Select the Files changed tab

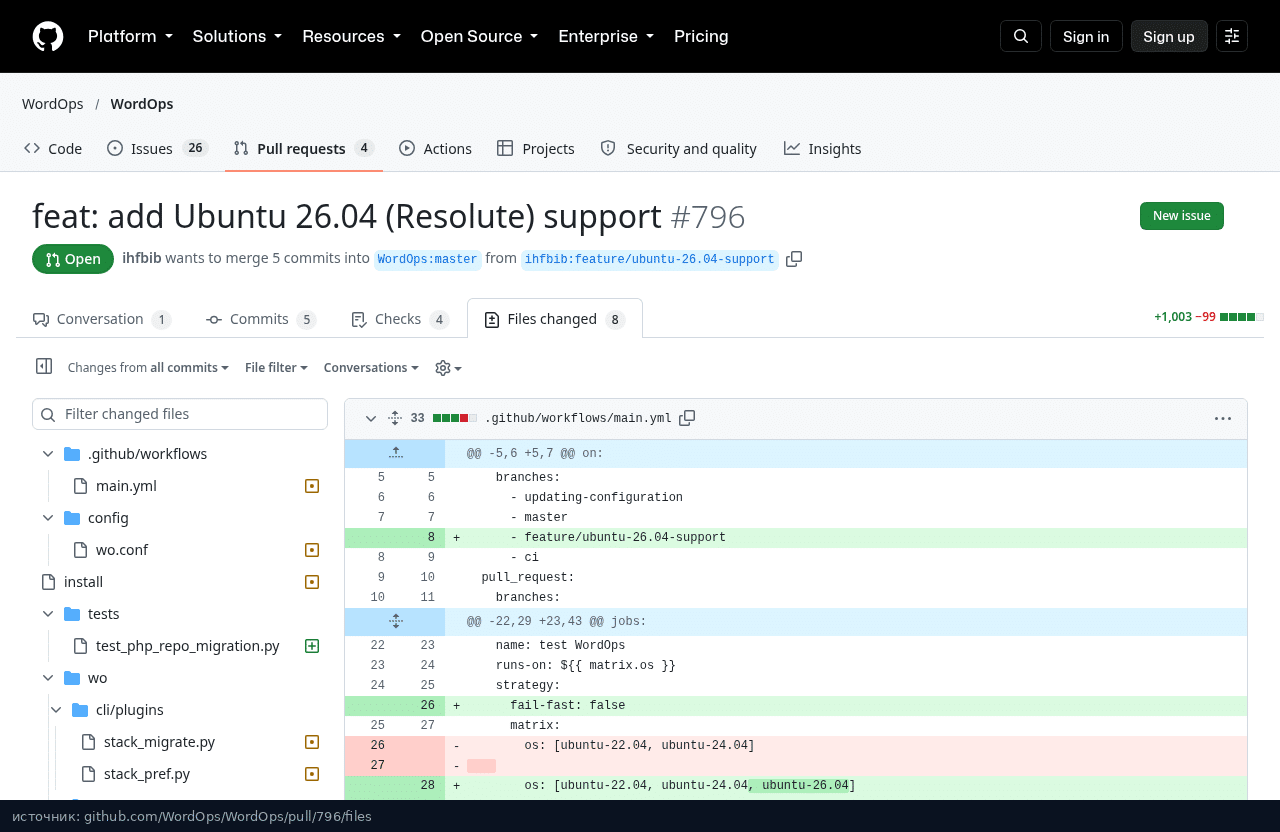click(x=554, y=319)
